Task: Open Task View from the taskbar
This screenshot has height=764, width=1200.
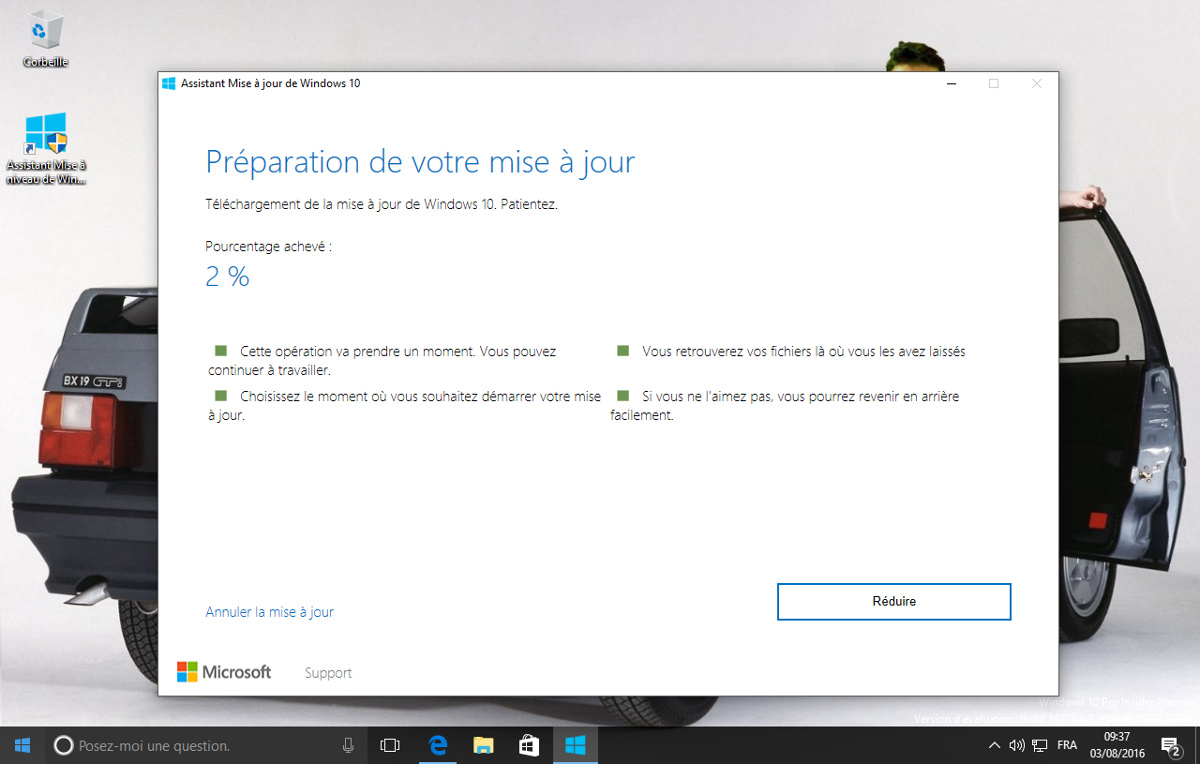Action: 390,745
